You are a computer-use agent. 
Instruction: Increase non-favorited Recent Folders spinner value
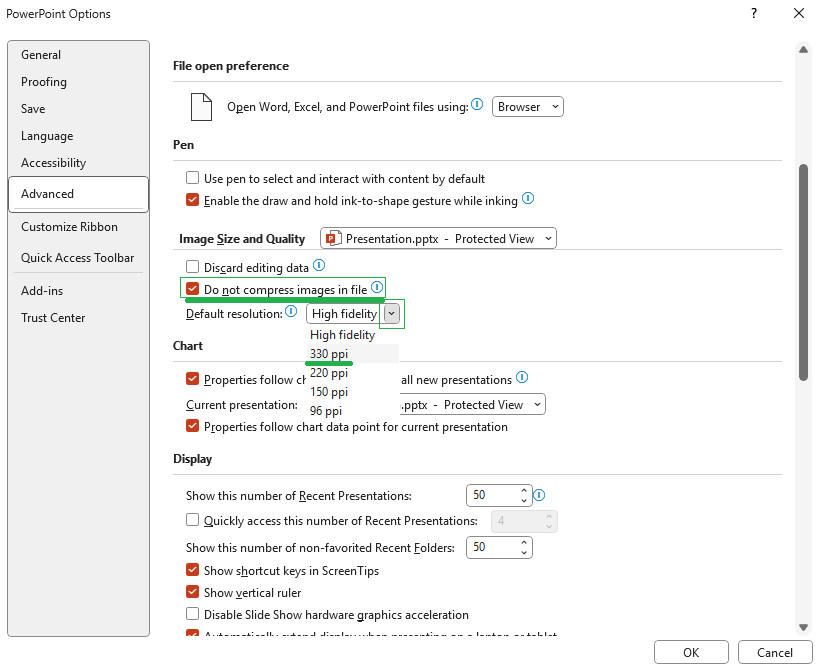[x=524, y=543]
